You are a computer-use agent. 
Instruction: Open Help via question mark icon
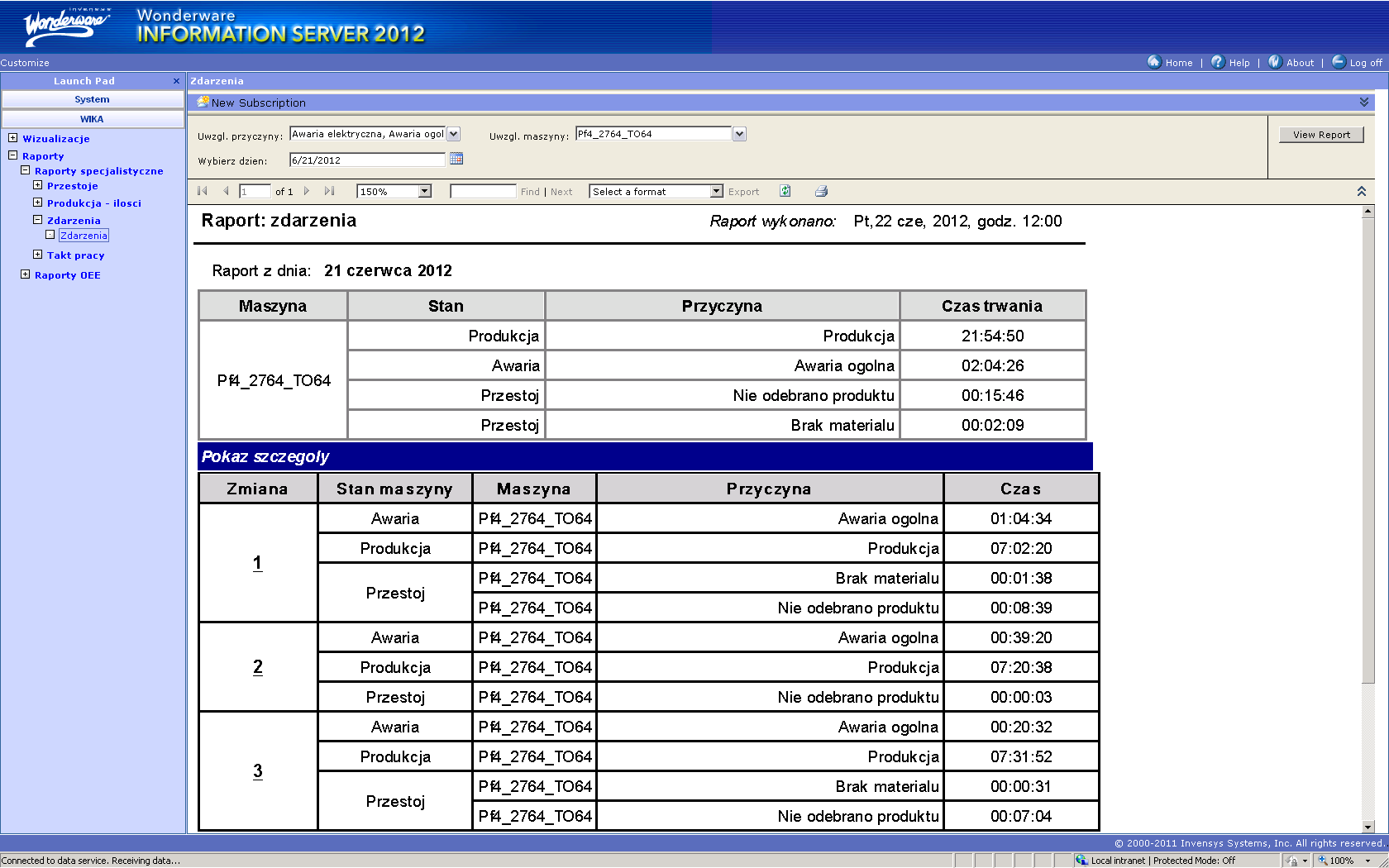(x=1218, y=62)
